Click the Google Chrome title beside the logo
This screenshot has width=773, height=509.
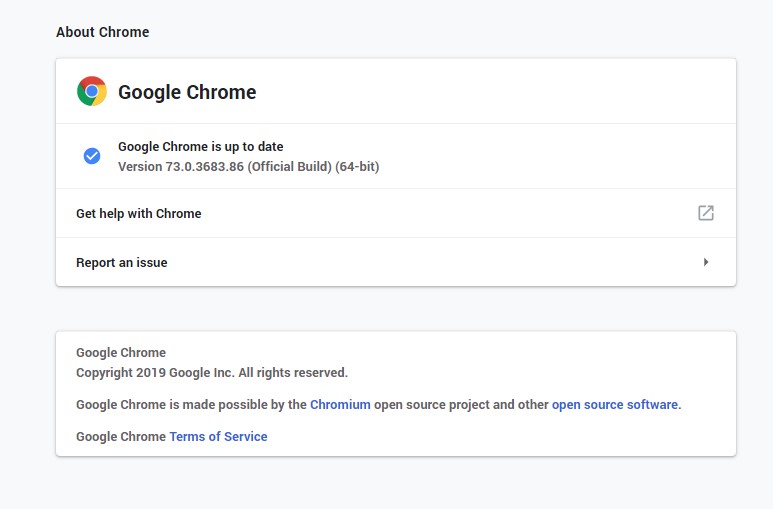(187, 92)
